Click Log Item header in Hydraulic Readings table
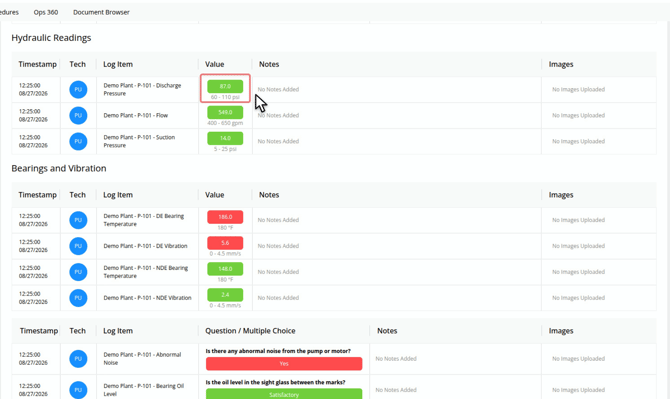The height and width of the screenshot is (399, 670). 118,64
